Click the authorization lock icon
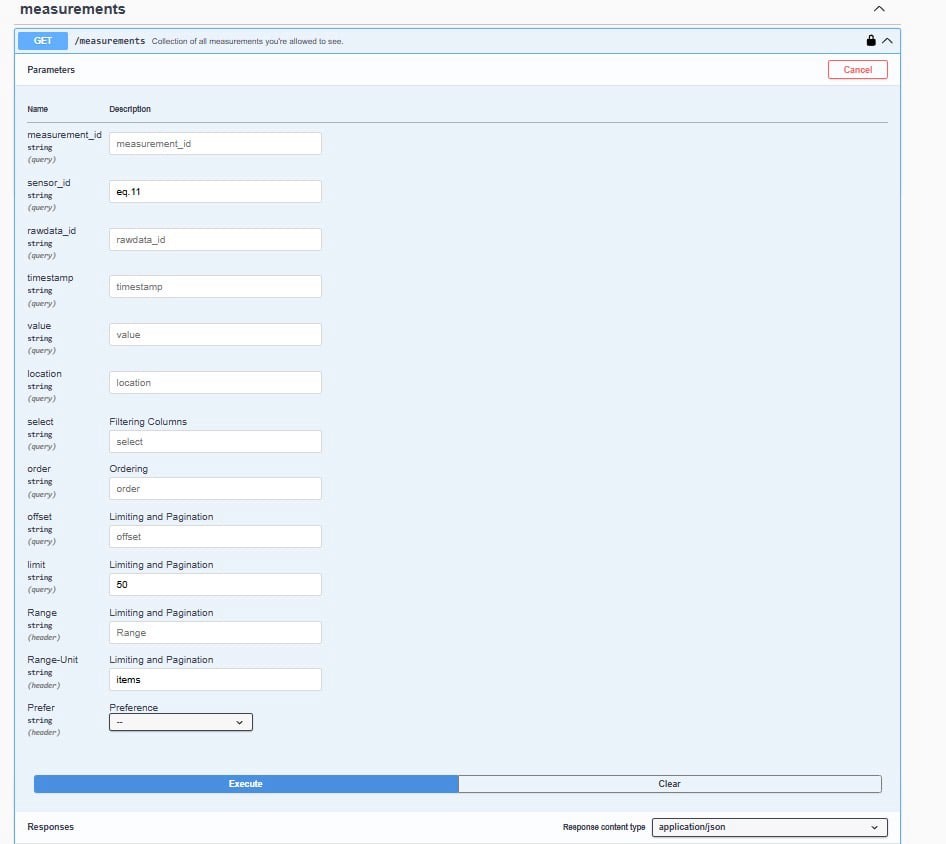 (x=870, y=41)
